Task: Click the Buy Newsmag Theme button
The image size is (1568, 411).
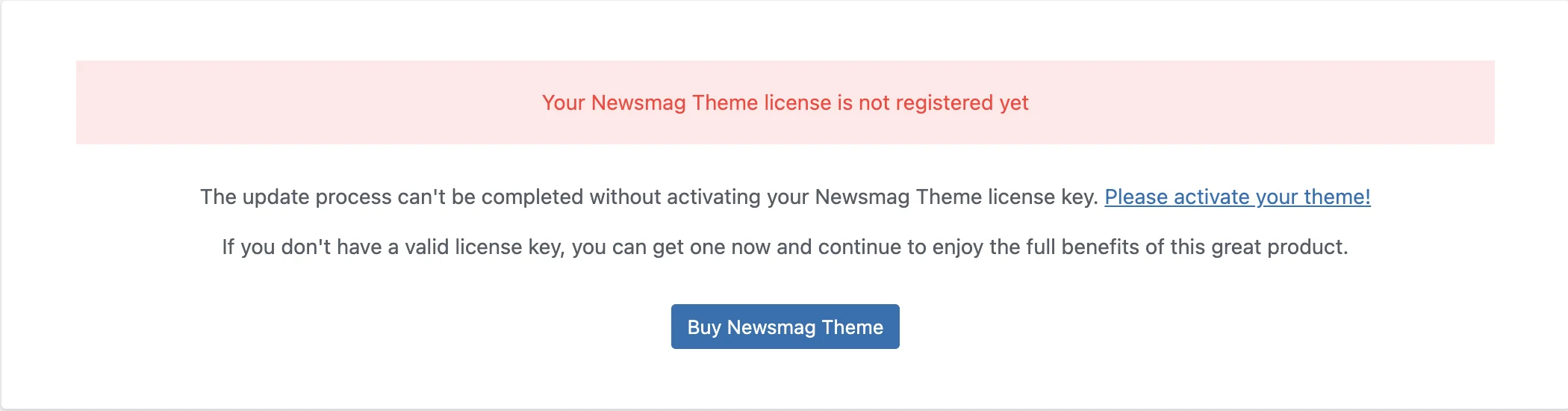Action: pos(785,327)
